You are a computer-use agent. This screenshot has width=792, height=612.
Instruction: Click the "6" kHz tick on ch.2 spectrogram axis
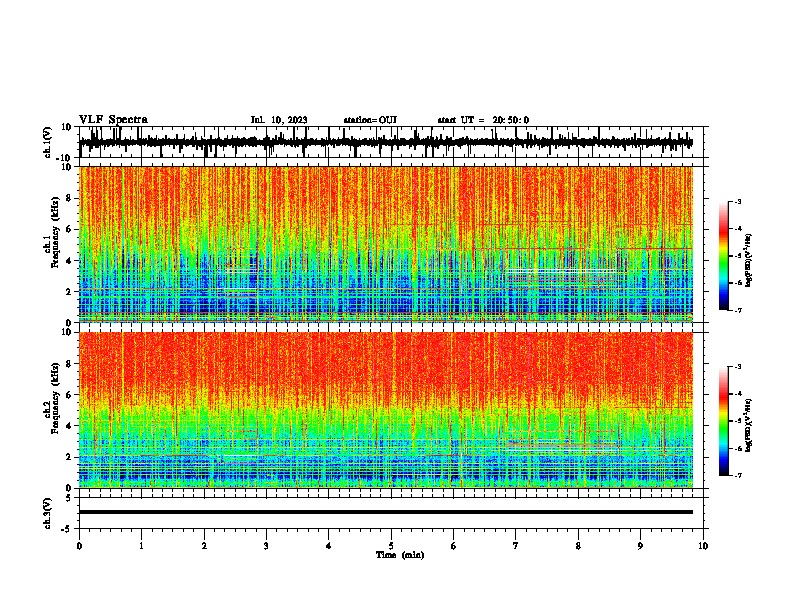pos(70,394)
